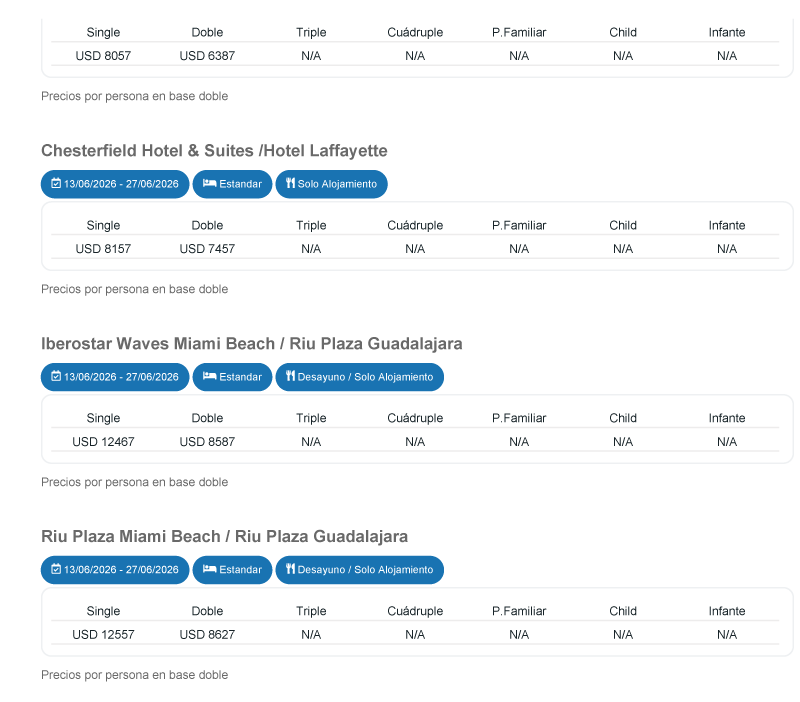Screen dimensions: 800x702
Task: Select the calendar icon in Iberostar Waves date badge
Action: (56, 377)
